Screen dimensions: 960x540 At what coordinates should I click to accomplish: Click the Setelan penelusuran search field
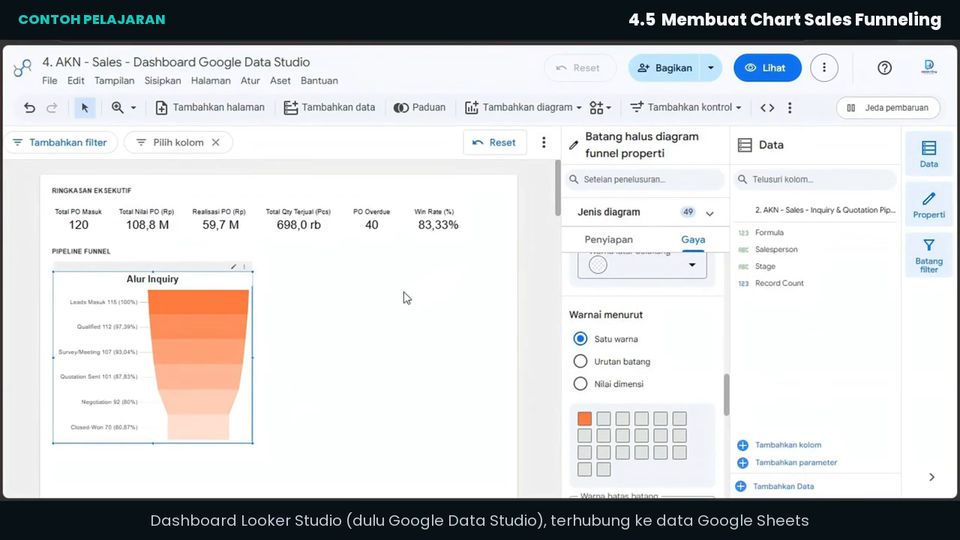click(644, 179)
